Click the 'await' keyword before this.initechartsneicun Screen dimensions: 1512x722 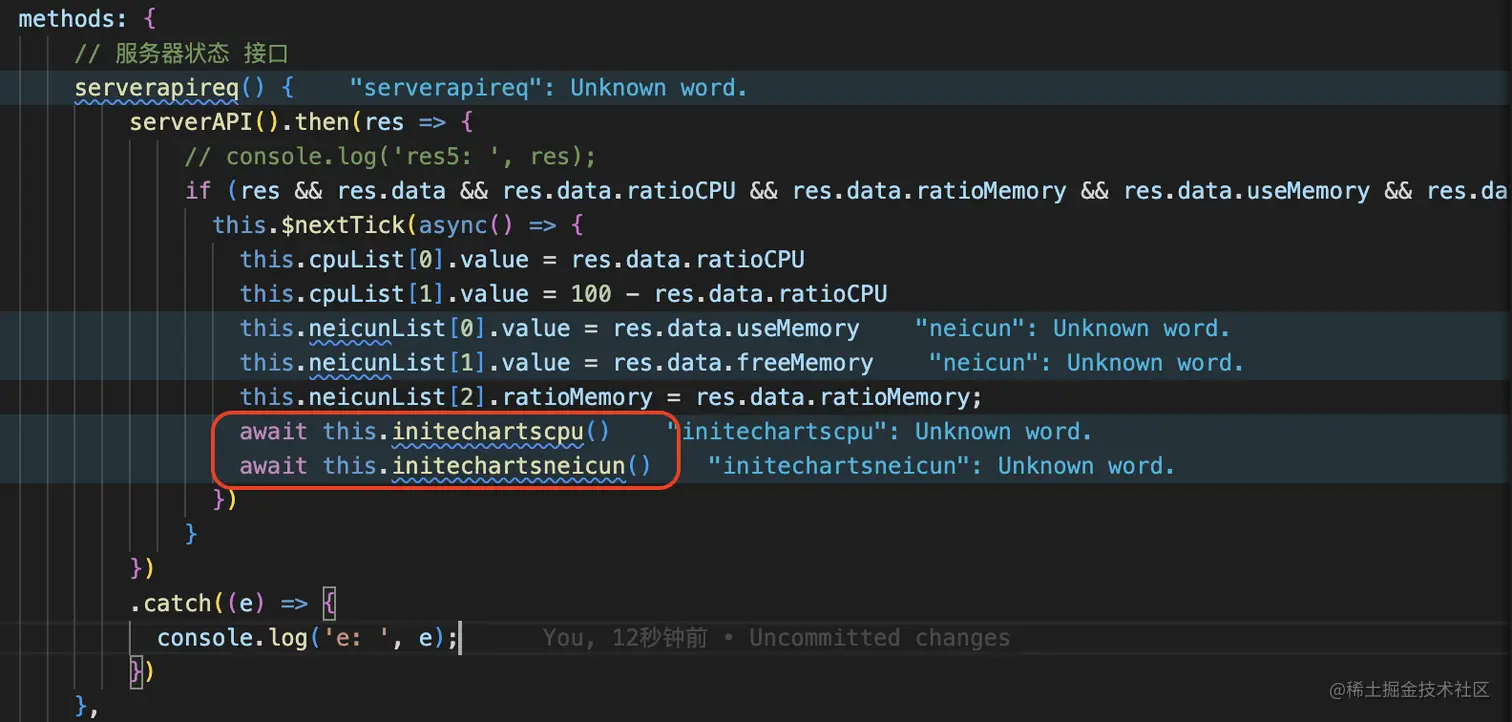(x=274, y=466)
